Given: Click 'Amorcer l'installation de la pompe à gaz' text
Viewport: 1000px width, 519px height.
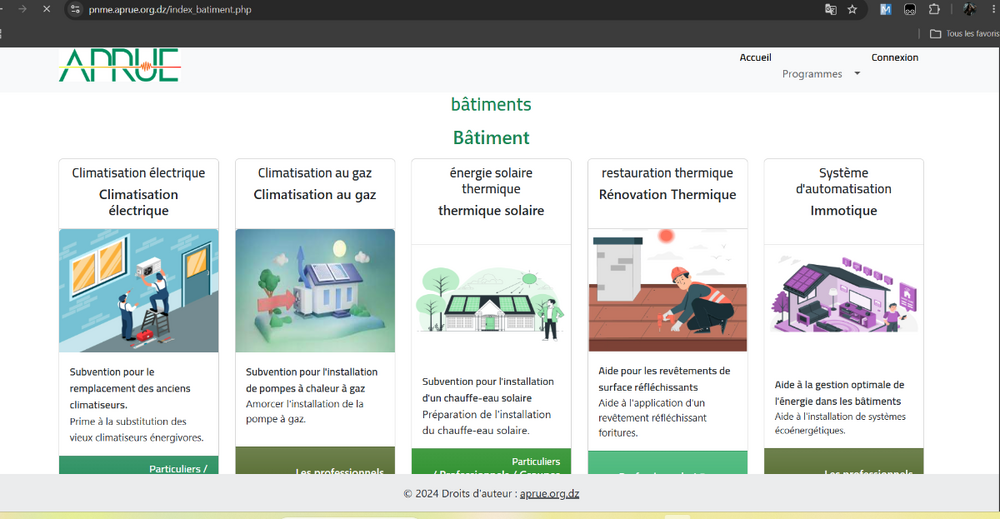Looking at the screenshot, I should (x=305, y=411).
